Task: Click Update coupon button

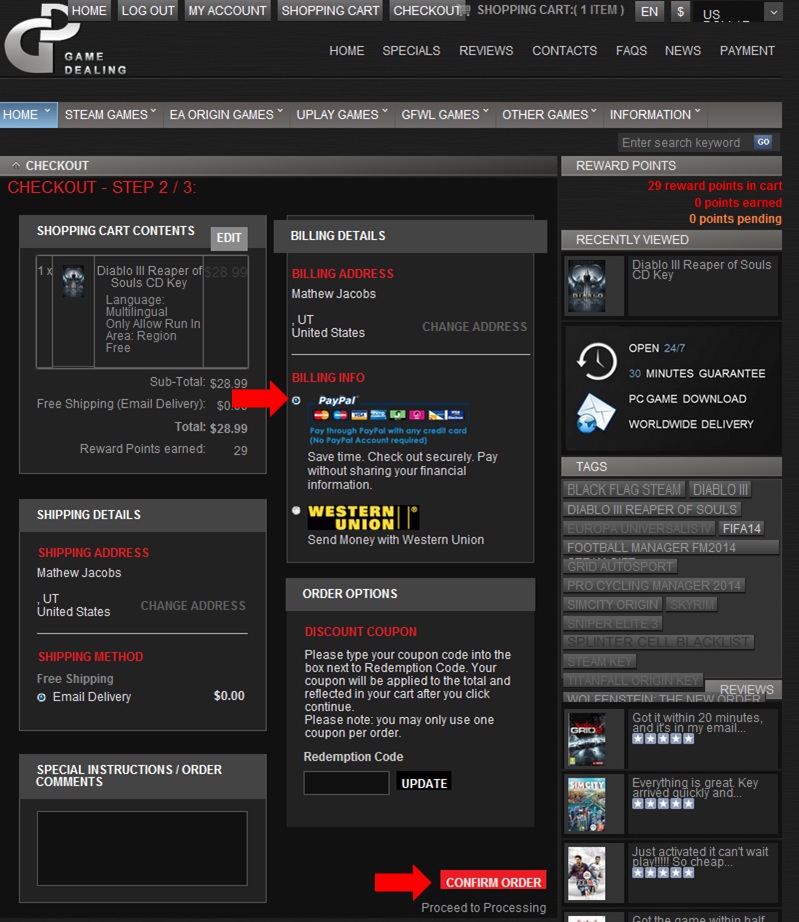Action: pos(424,783)
